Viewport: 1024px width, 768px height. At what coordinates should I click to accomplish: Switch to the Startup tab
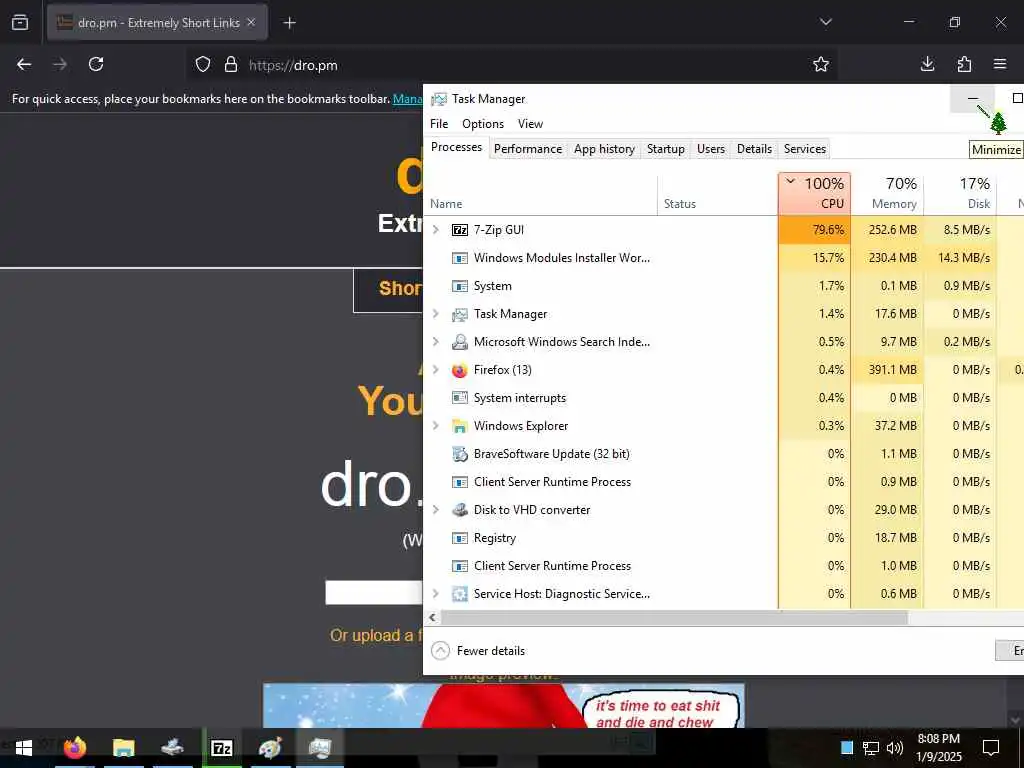click(665, 149)
